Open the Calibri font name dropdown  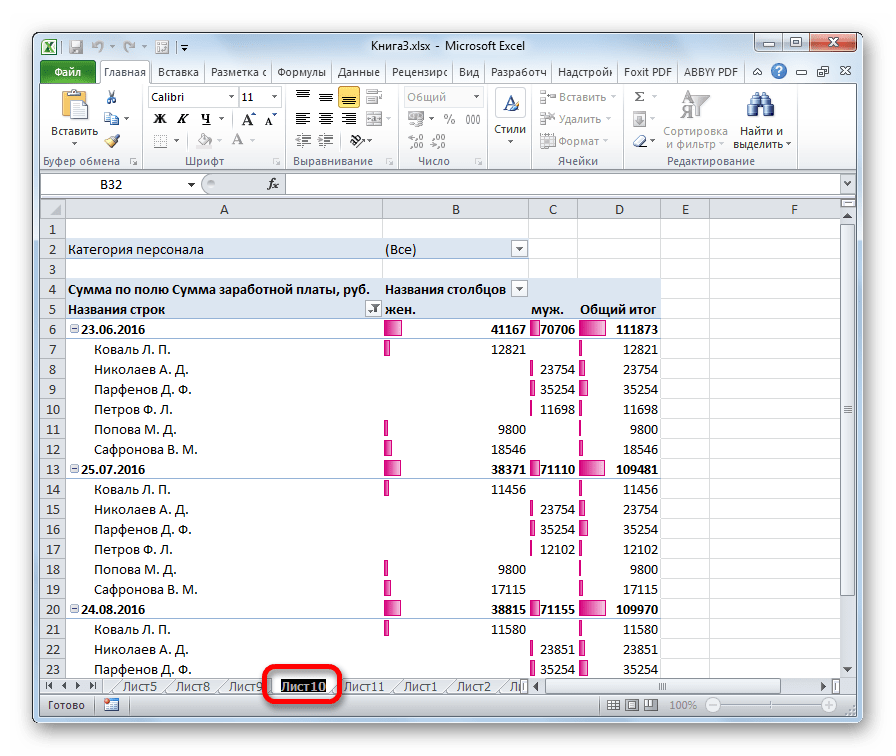tap(229, 97)
